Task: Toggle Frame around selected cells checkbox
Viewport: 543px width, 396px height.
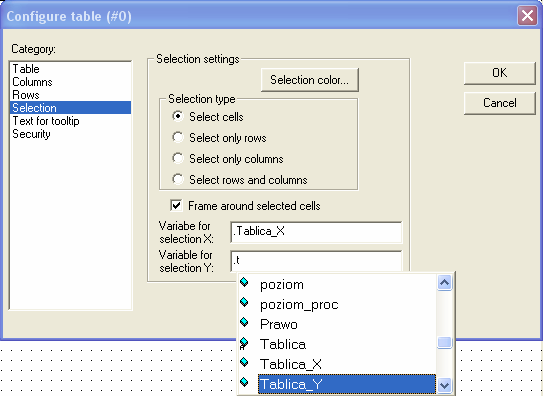Action: (176, 205)
